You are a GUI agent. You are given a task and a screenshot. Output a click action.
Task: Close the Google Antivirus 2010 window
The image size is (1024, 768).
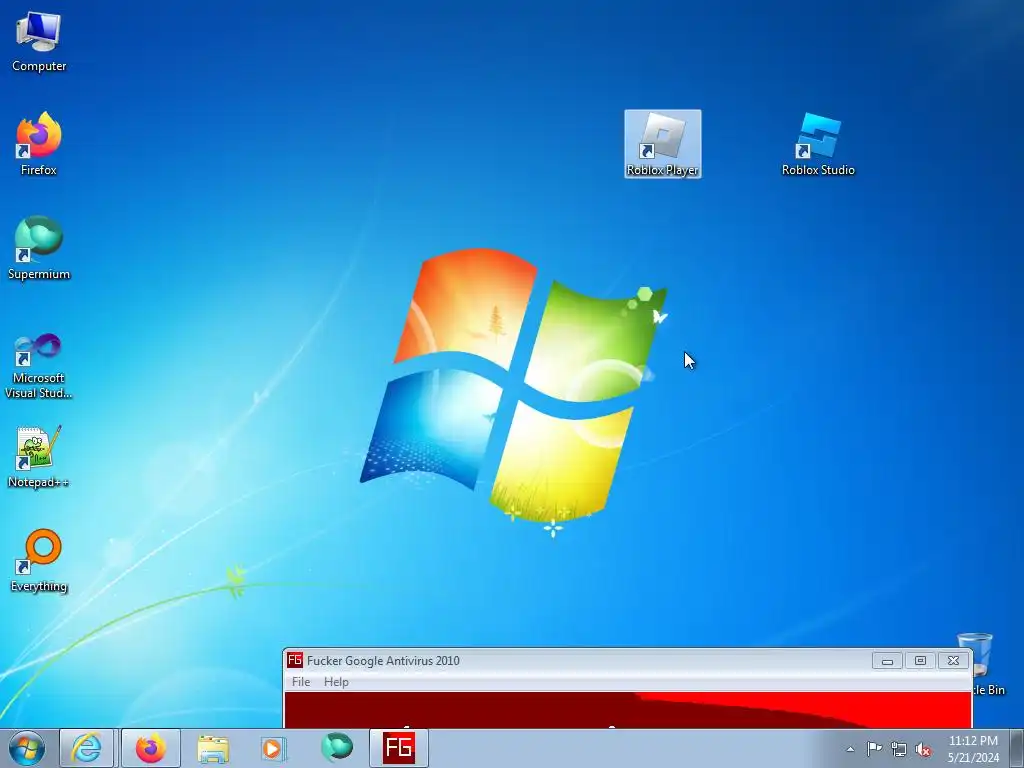[953, 661]
